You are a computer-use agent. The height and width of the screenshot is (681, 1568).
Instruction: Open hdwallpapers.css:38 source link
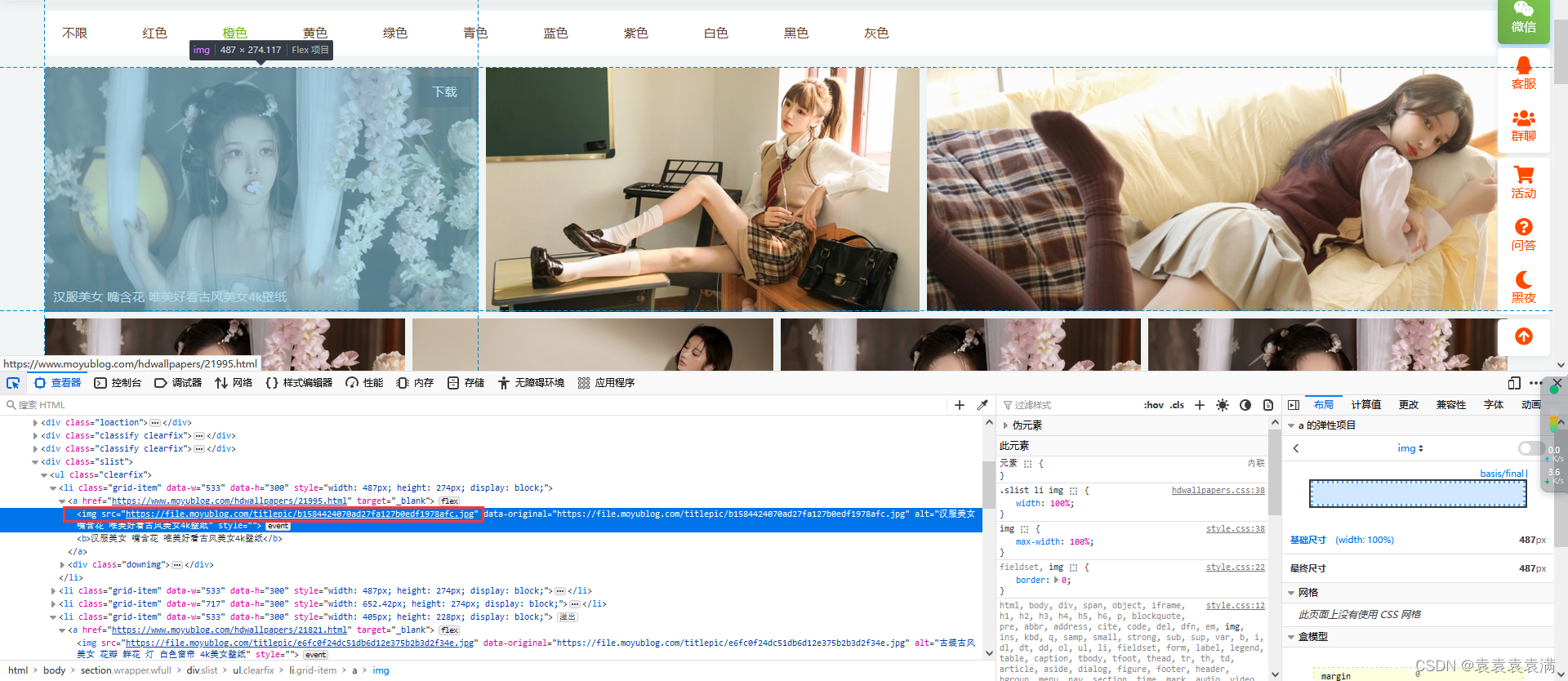coord(1218,491)
